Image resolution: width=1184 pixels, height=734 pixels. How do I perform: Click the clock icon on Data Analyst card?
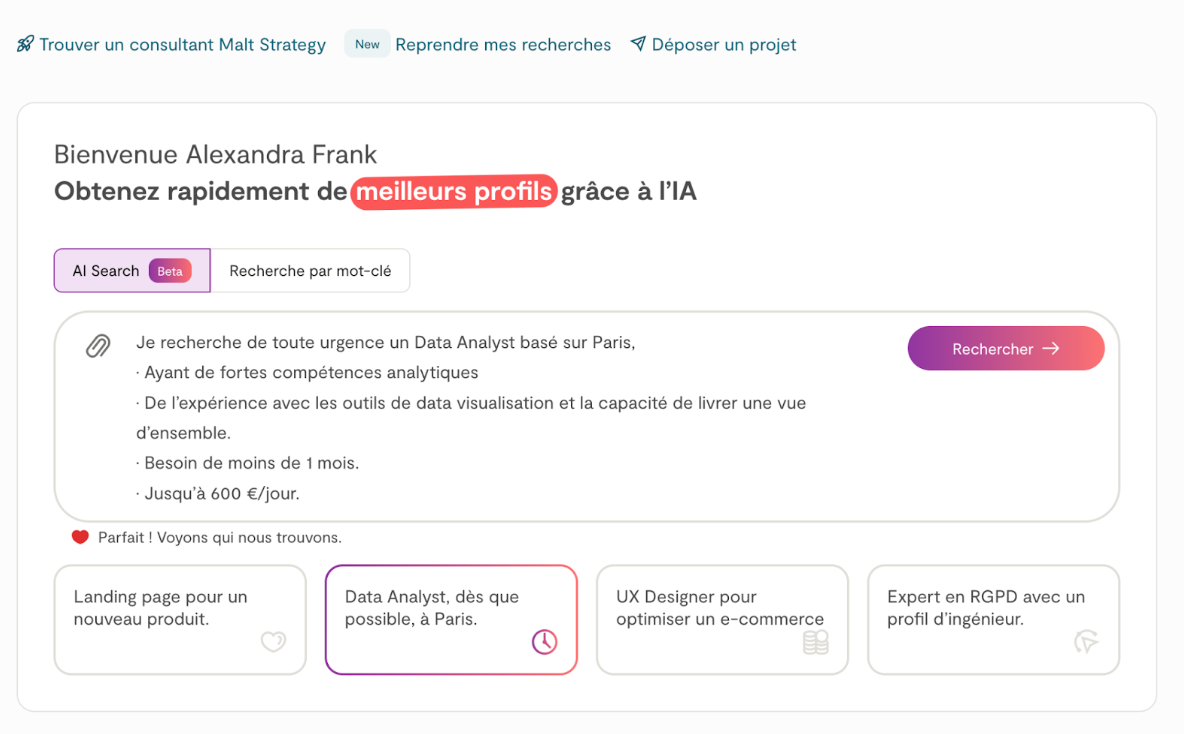pyautogui.click(x=544, y=642)
